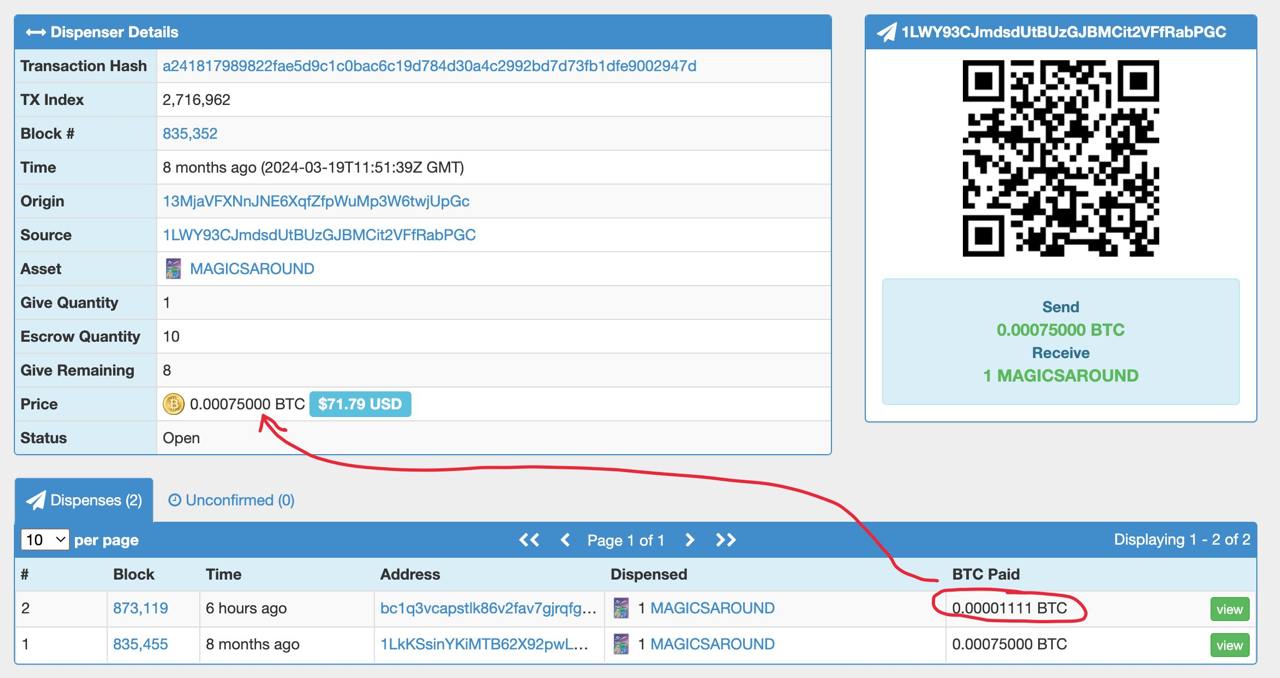The width and height of the screenshot is (1280, 678).
Task: Open block 835,352 link
Action: [190, 133]
